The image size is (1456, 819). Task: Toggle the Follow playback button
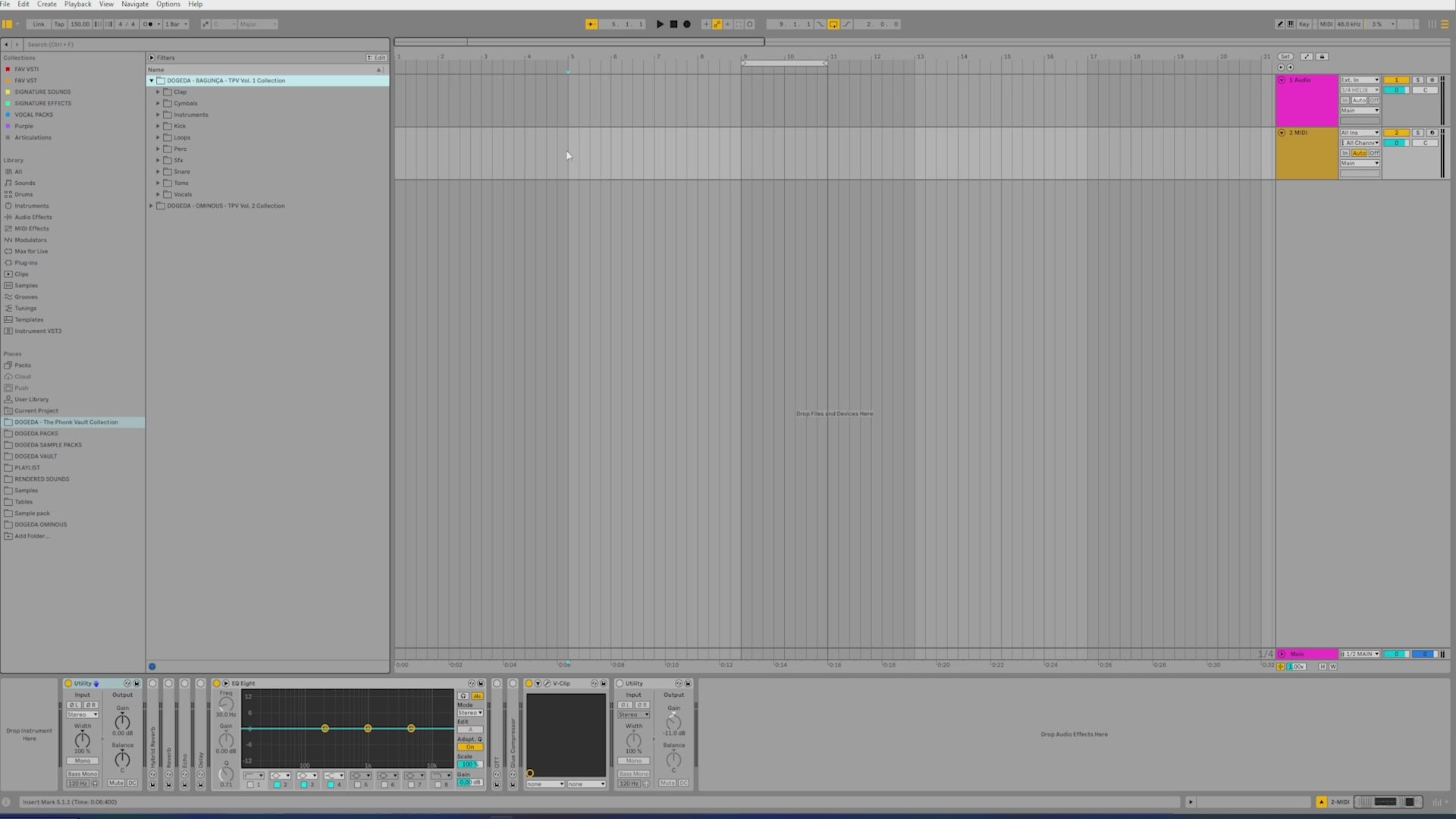[x=591, y=24]
